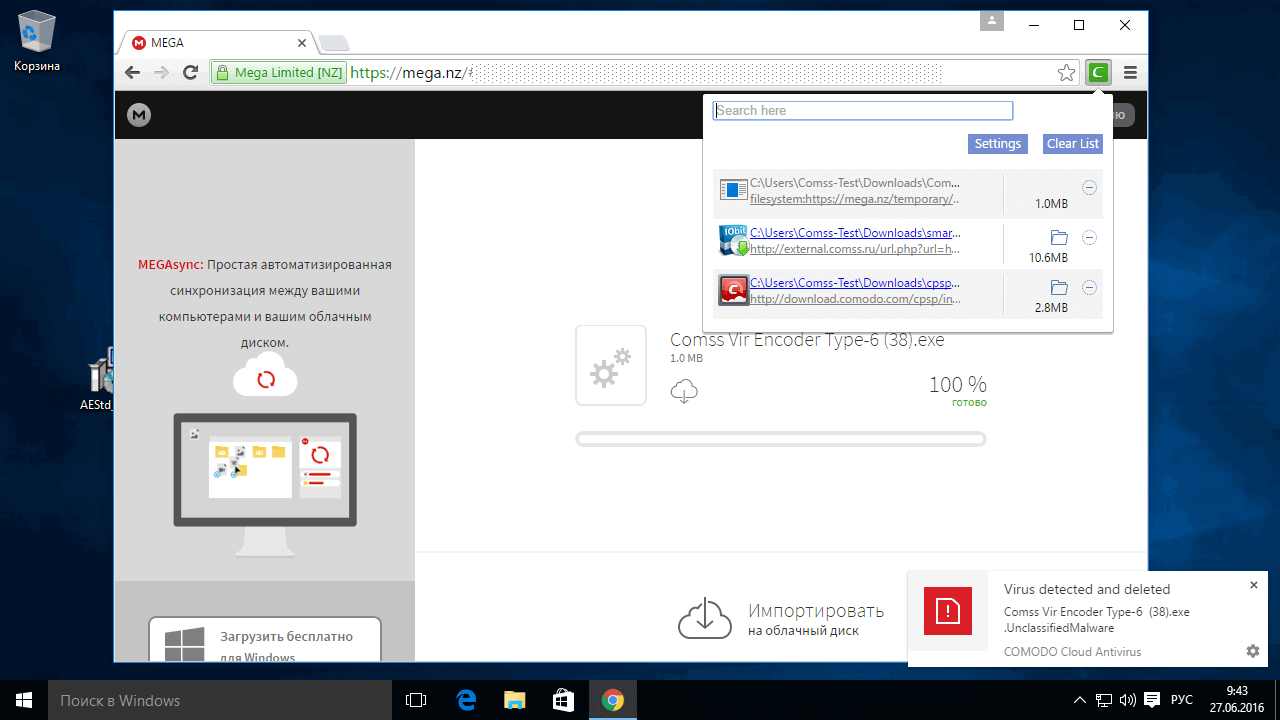Open the cpsp... download file path link
The image size is (1280, 720).
coord(855,283)
